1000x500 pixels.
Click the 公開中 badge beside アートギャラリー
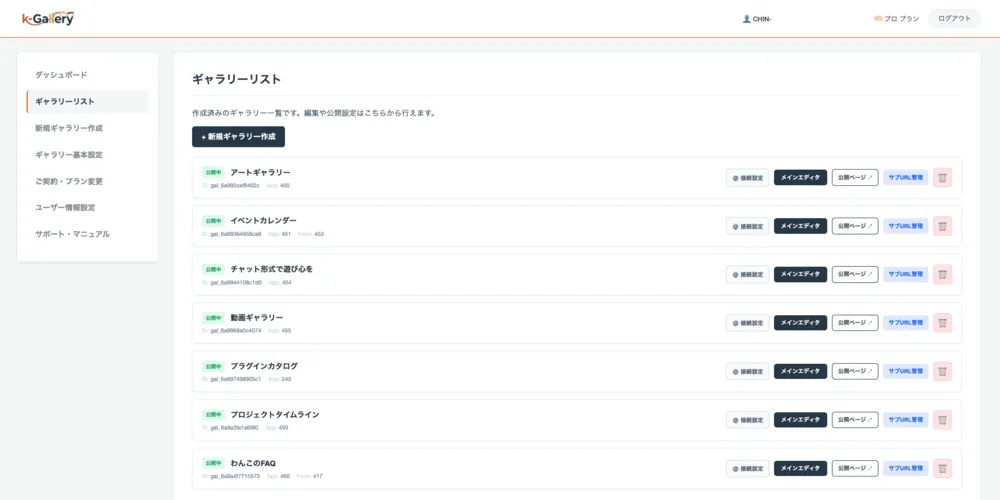click(x=213, y=172)
